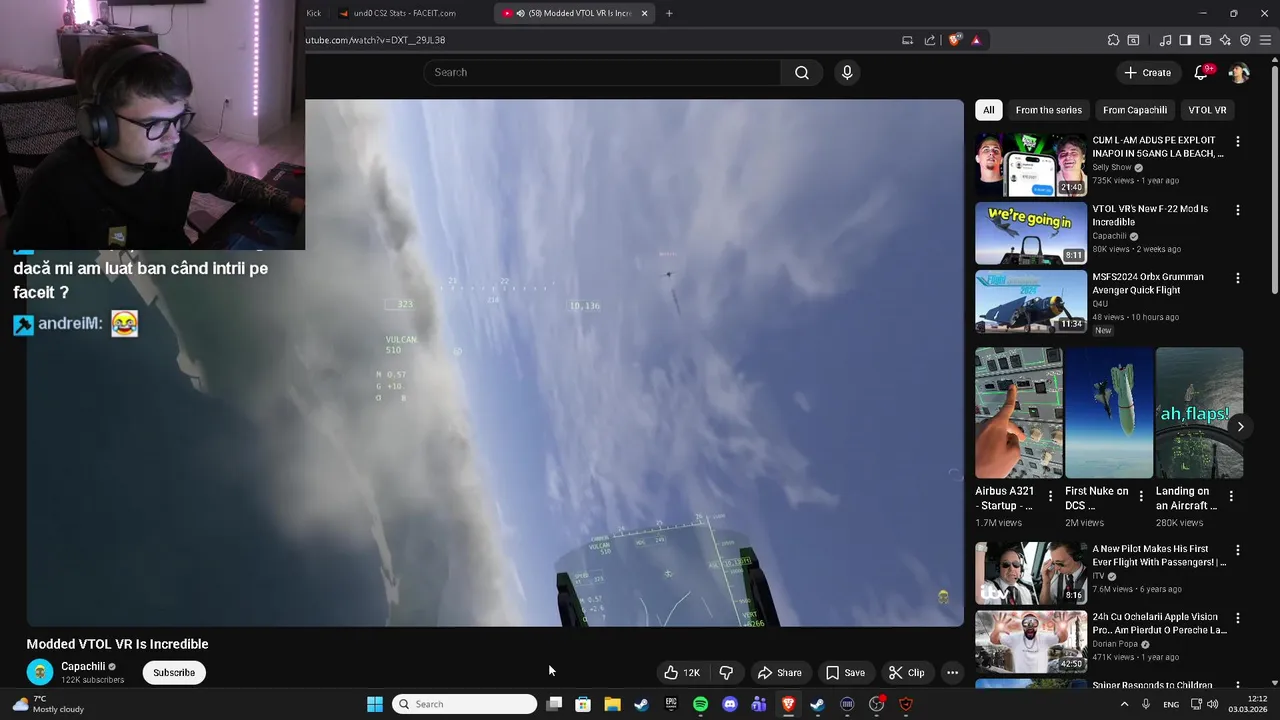This screenshot has height=720, width=1280.
Task: Open the weather widget 7°C Mostly cloudy
Action: (x=48, y=704)
